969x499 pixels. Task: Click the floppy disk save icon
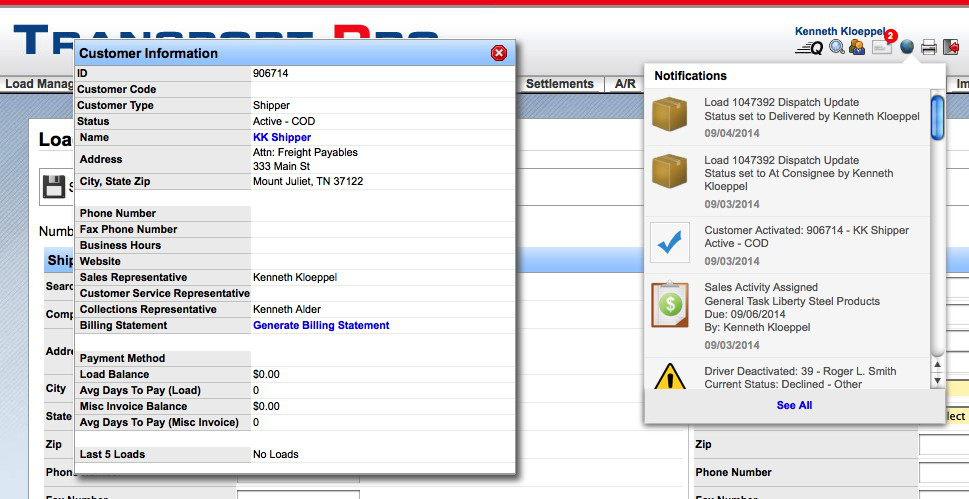pos(54,186)
